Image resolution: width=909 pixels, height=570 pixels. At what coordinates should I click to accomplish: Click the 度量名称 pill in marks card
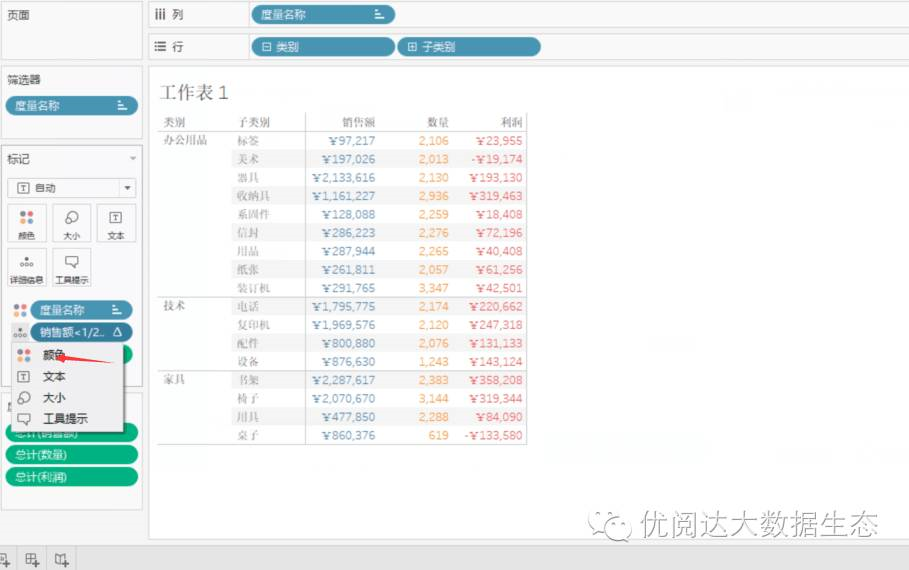click(81, 310)
